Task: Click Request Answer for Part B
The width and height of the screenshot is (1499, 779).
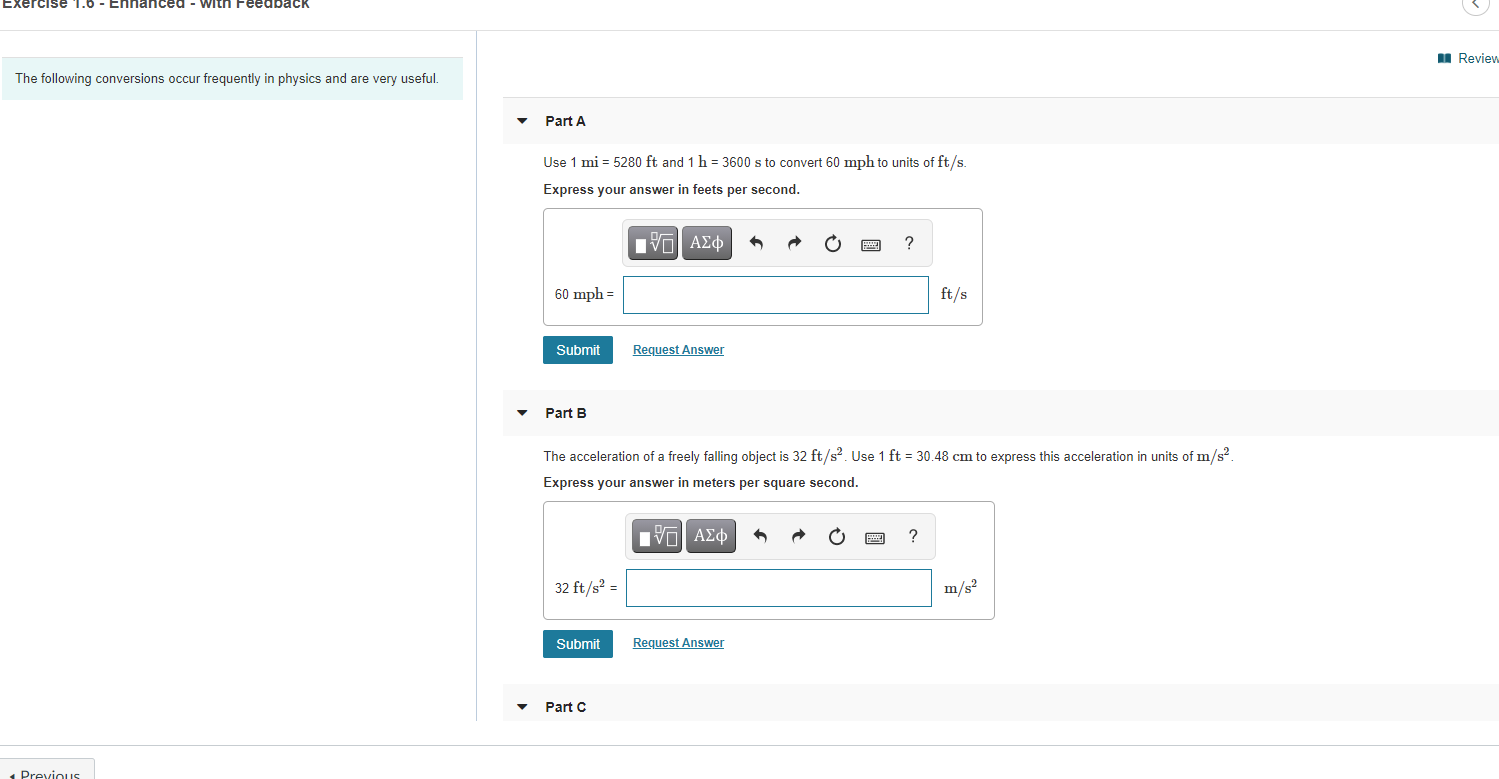Action: [x=678, y=642]
